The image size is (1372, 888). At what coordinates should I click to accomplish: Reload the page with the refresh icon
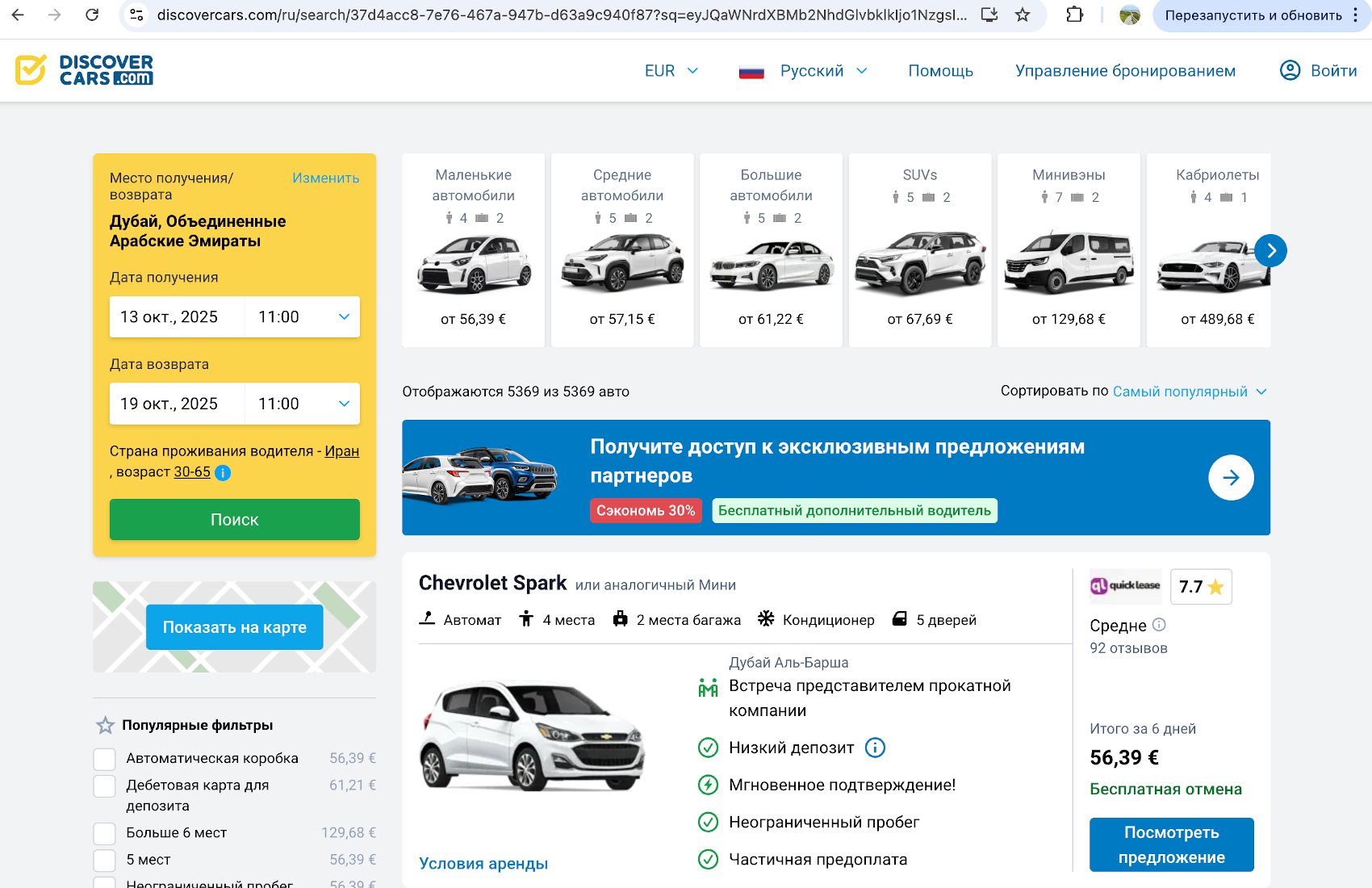[x=92, y=15]
